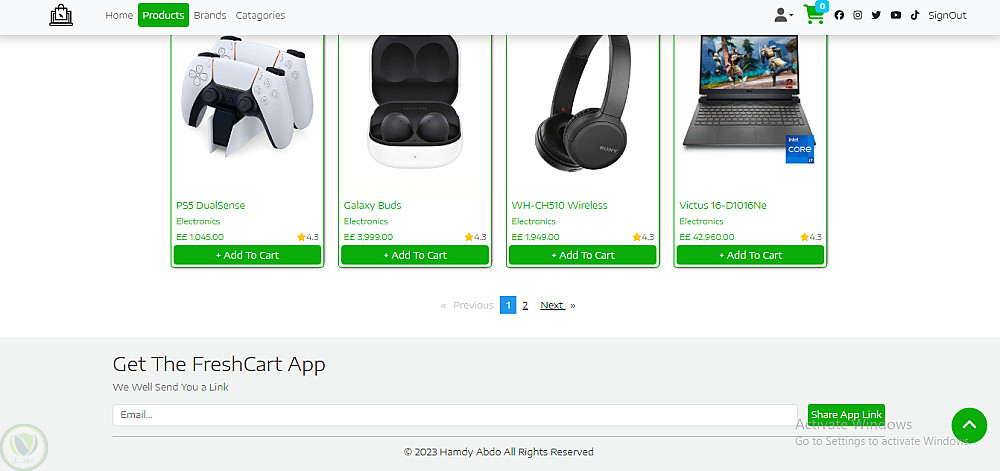The width and height of the screenshot is (1000, 471).
Task: Expand the user profile dropdown
Action: coord(783,15)
